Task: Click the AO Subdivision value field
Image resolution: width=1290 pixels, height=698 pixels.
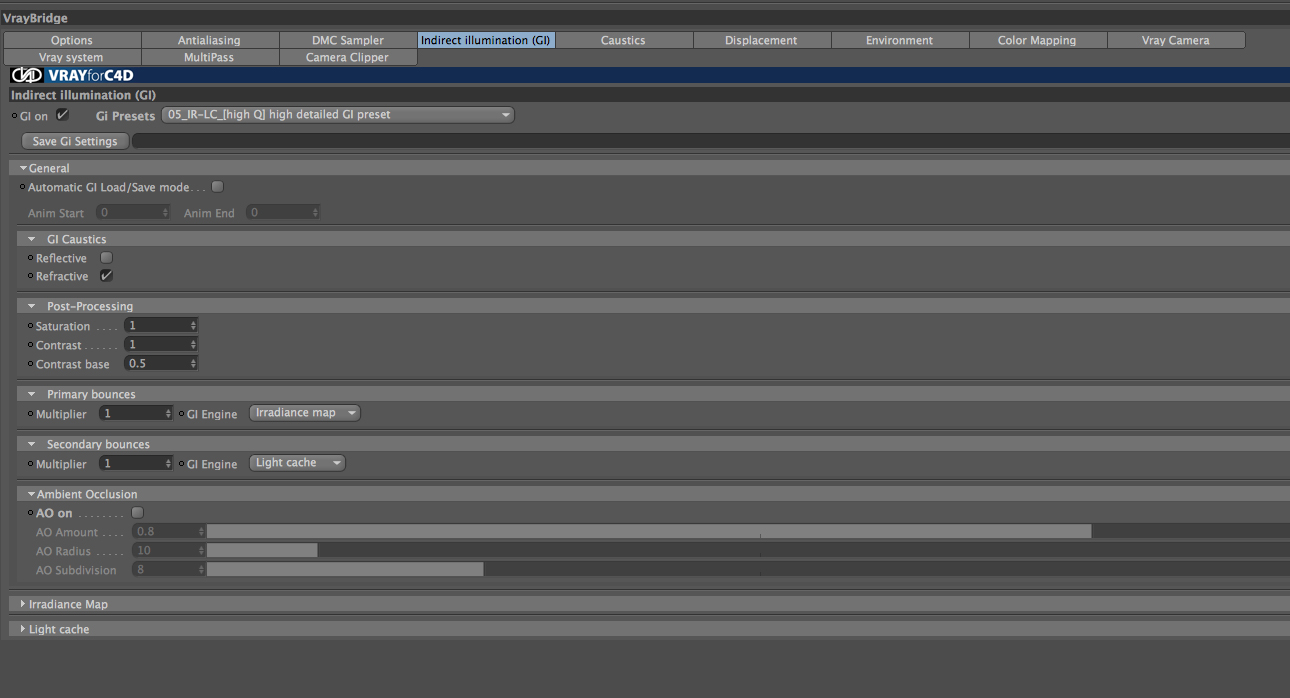Action: point(168,569)
